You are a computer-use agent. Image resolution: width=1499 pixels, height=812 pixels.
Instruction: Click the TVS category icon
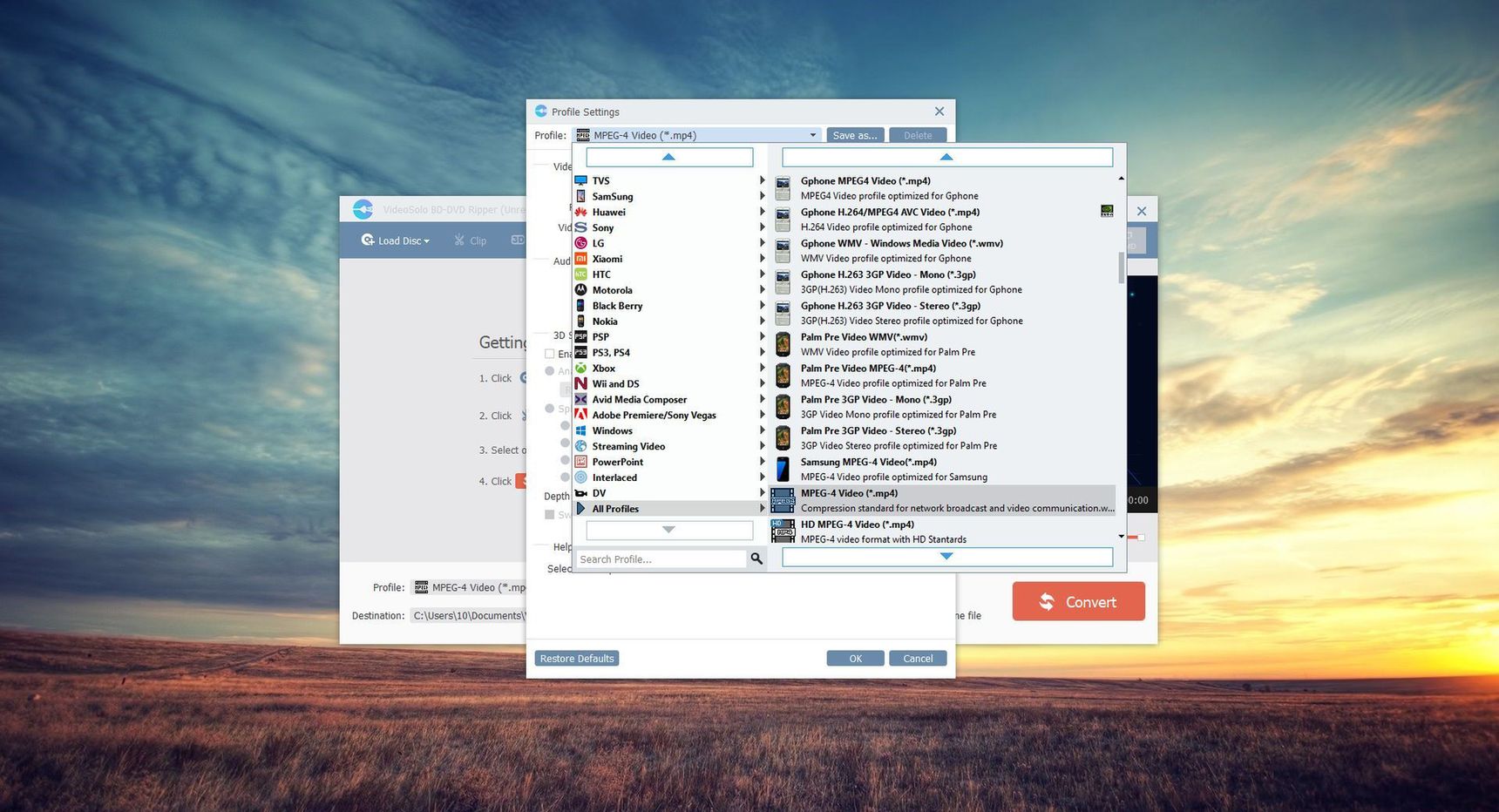(x=580, y=180)
